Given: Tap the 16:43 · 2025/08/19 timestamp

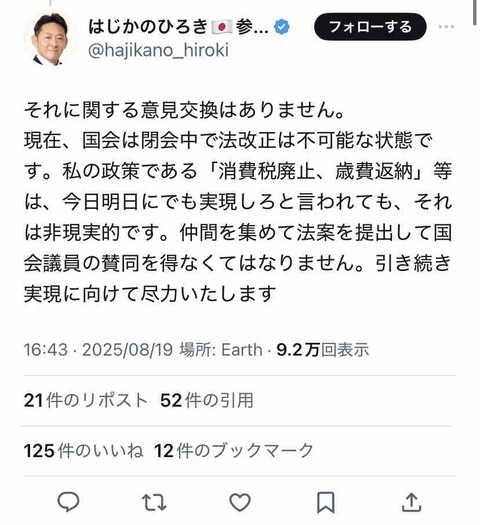Looking at the screenshot, I should (98, 350).
